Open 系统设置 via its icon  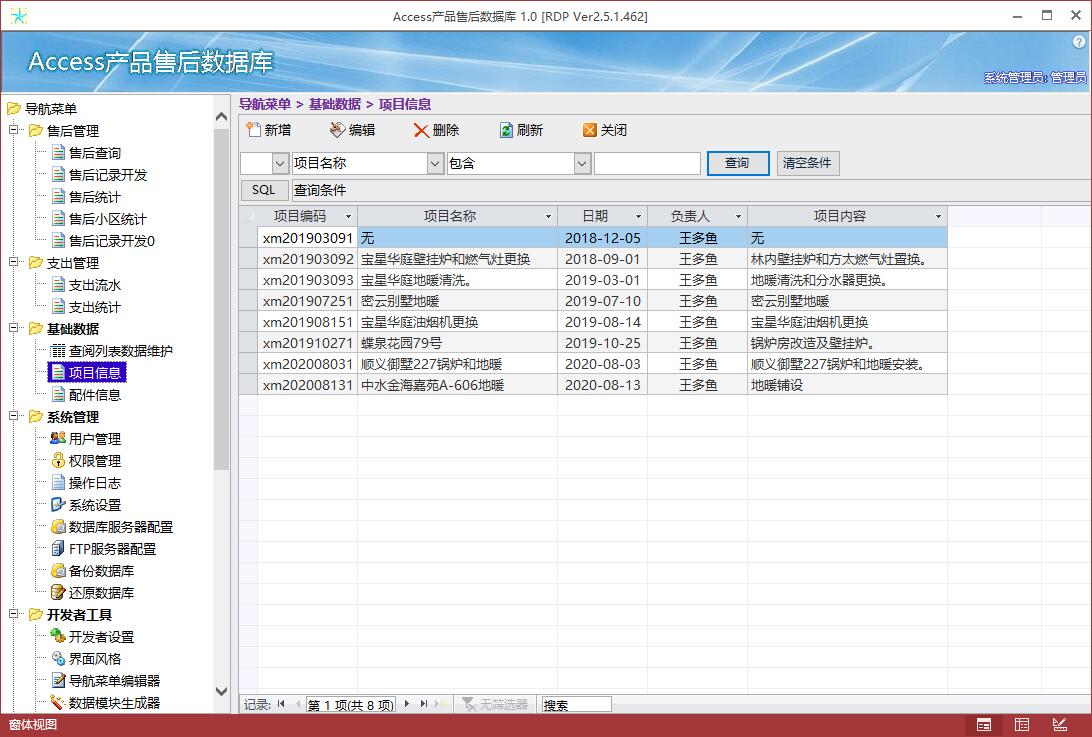[x=58, y=504]
